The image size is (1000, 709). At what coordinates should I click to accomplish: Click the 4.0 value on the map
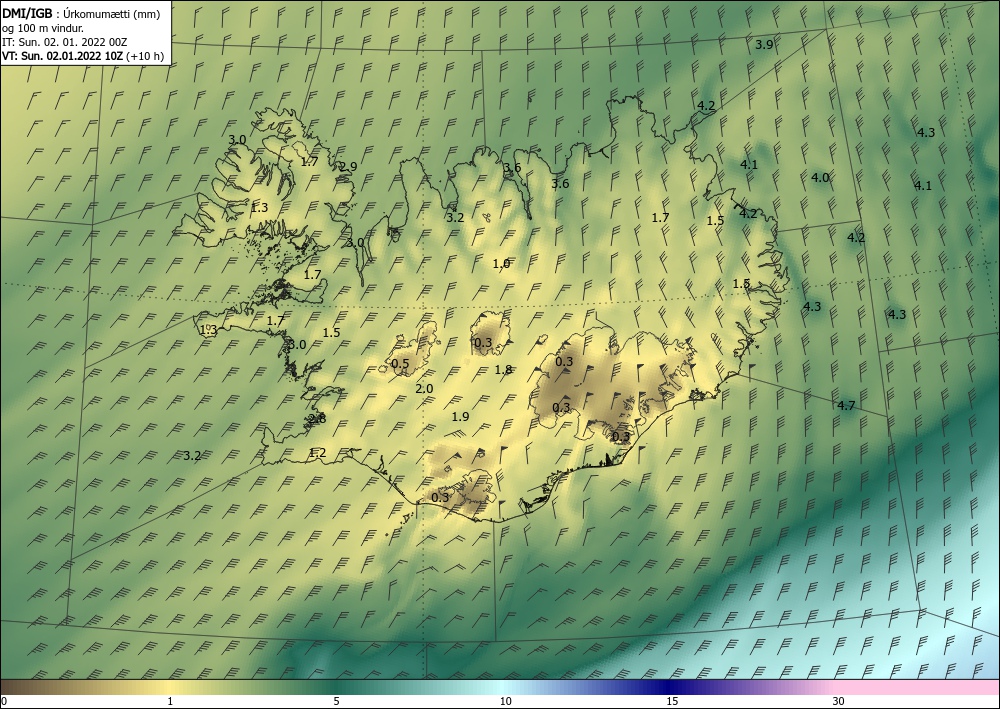[820, 178]
